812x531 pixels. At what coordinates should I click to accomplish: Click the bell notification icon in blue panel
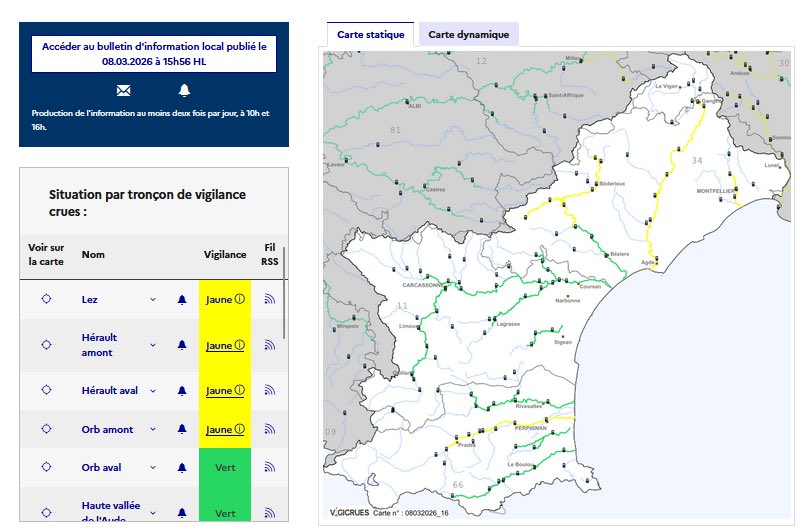click(184, 91)
